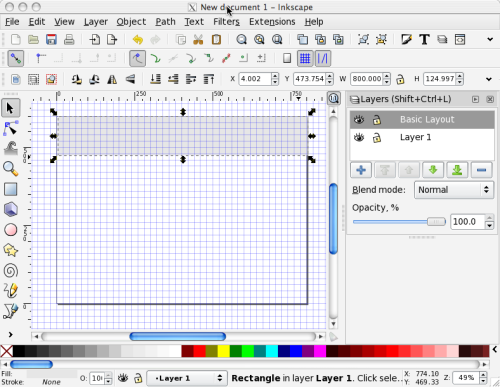Open the color palette menu arrow

[x=495, y=350]
